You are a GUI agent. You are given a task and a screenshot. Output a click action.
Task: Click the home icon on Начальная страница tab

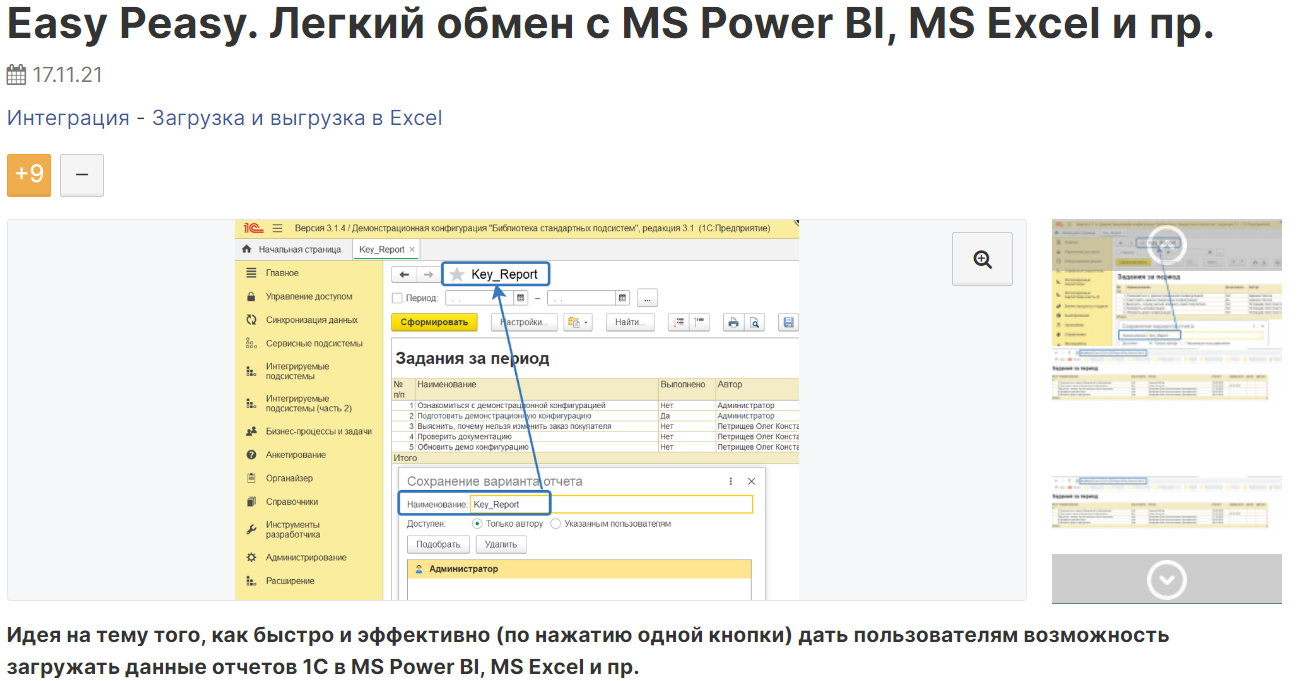coord(247,249)
